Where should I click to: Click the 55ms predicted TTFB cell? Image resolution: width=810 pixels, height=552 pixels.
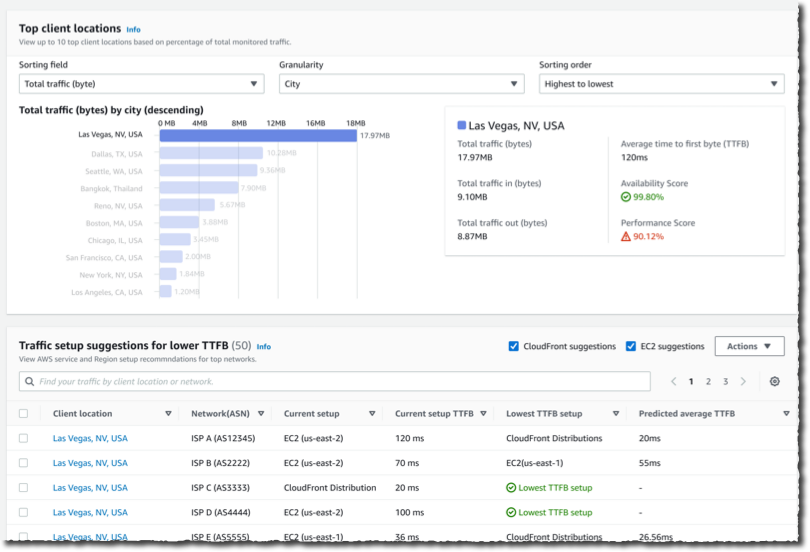(x=649, y=463)
